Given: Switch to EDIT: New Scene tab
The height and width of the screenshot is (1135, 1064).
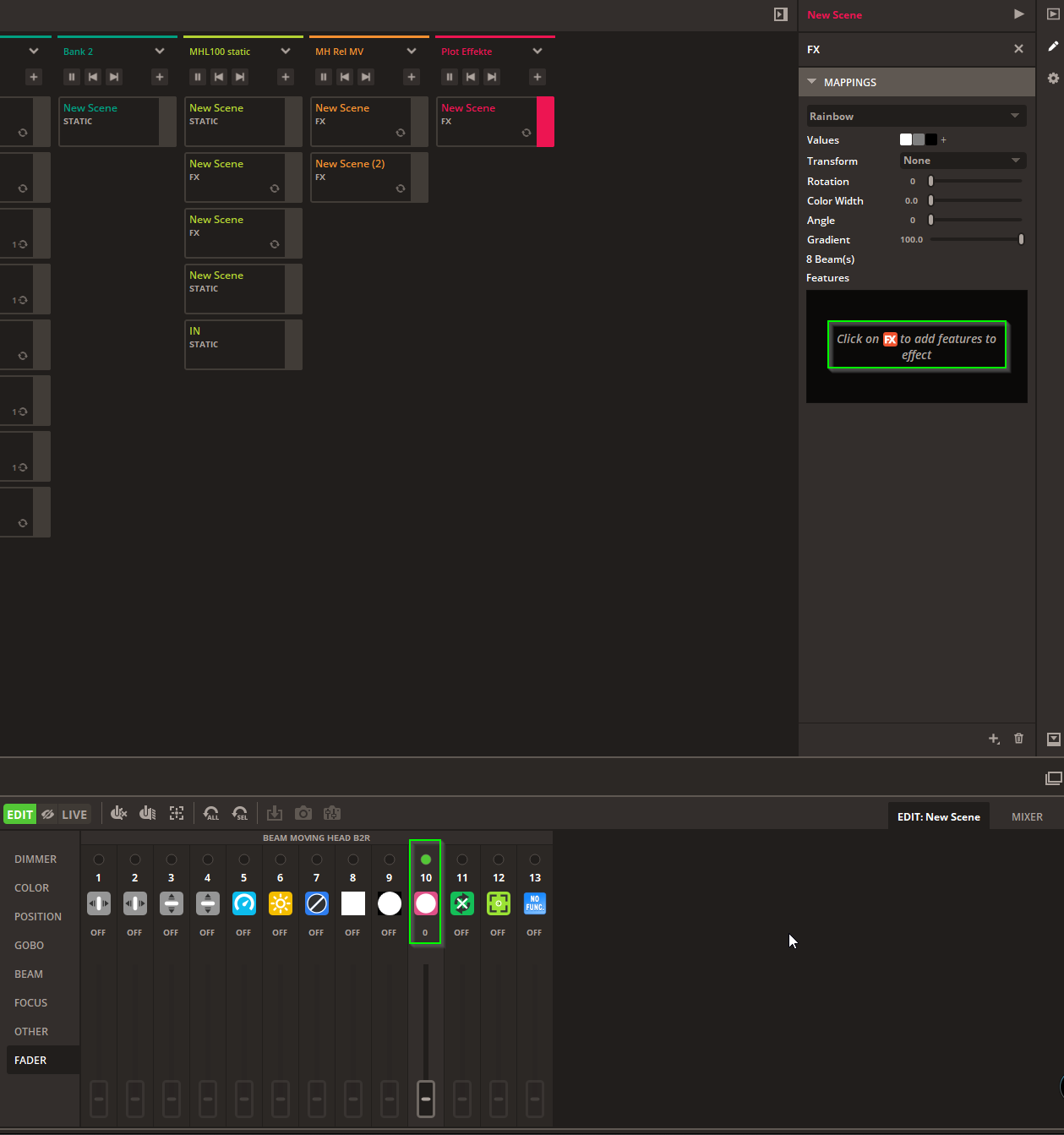Looking at the screenshot, I should 939,816.
